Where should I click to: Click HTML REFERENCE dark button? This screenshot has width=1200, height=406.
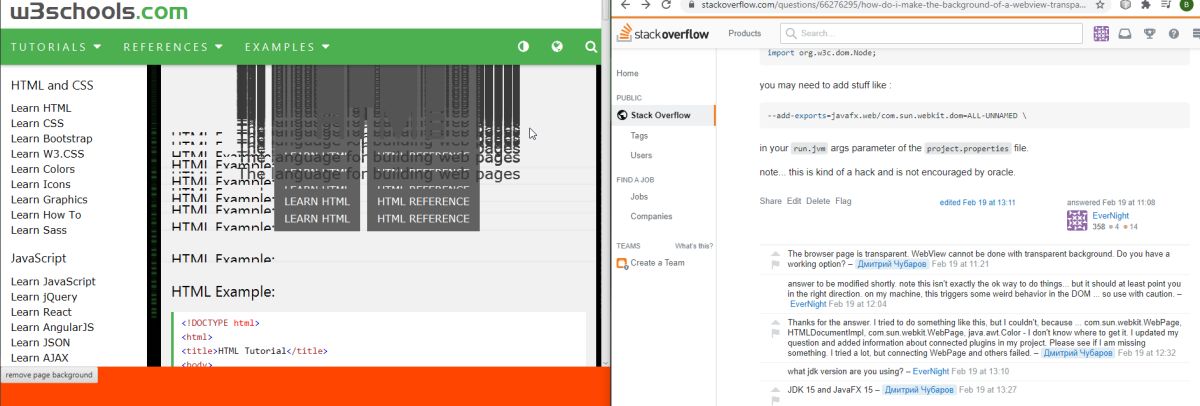point(423,219)
